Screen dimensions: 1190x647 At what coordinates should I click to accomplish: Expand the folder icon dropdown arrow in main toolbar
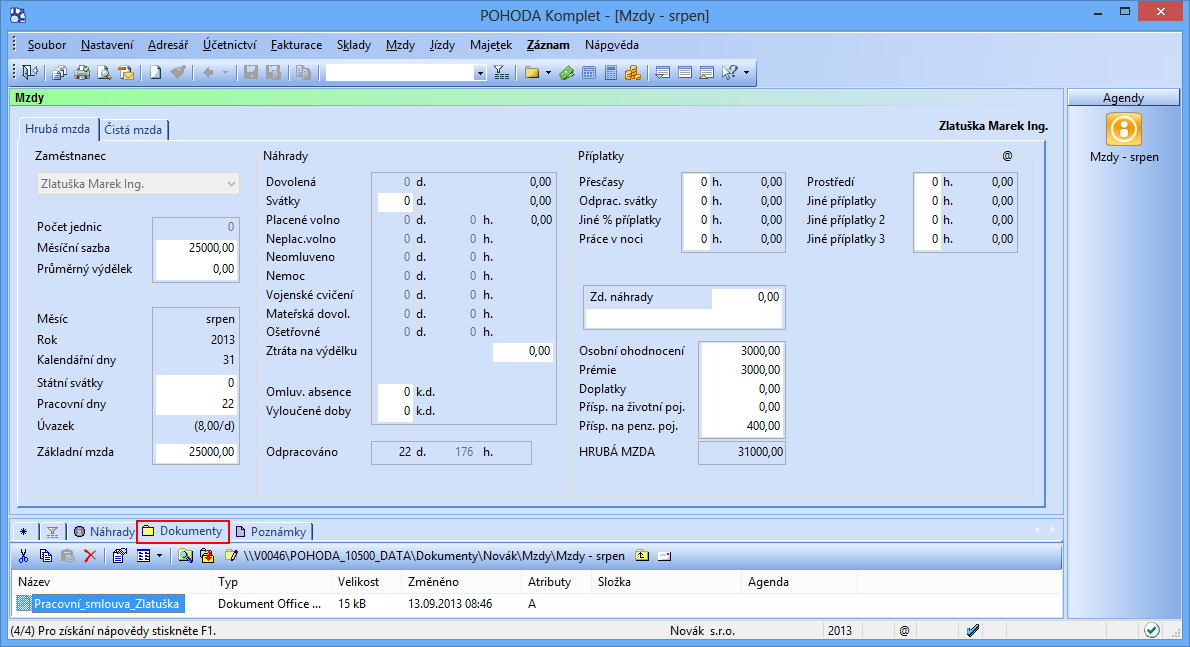[x=547, y=72]
